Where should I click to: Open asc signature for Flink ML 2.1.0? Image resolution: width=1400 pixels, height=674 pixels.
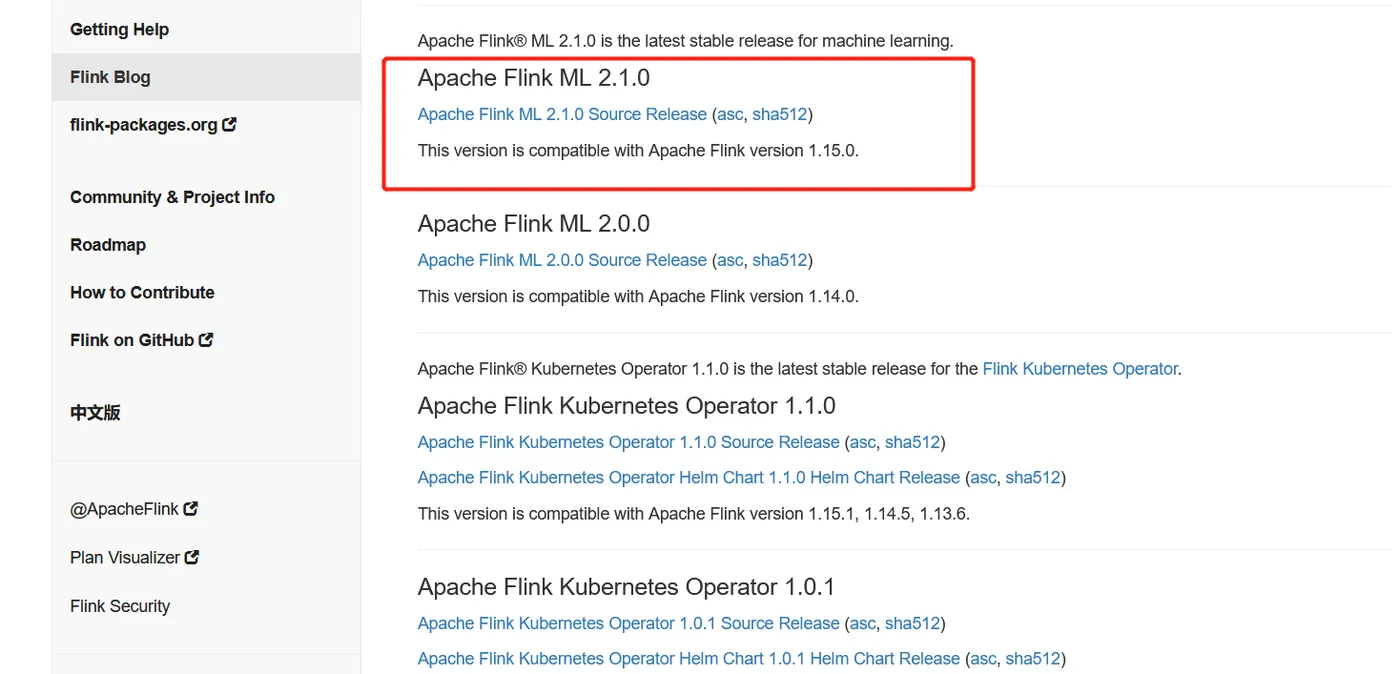pos(730,114)
